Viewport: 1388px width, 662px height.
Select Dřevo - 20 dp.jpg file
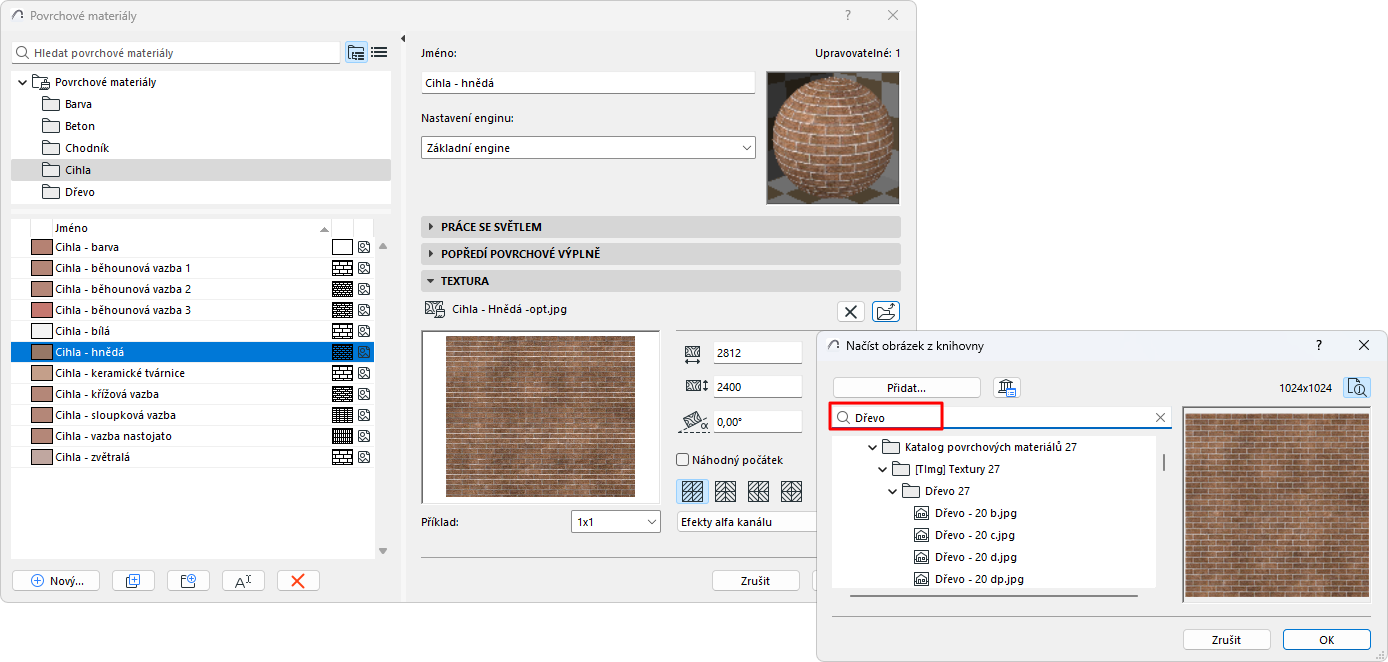(x=969, y=579)
